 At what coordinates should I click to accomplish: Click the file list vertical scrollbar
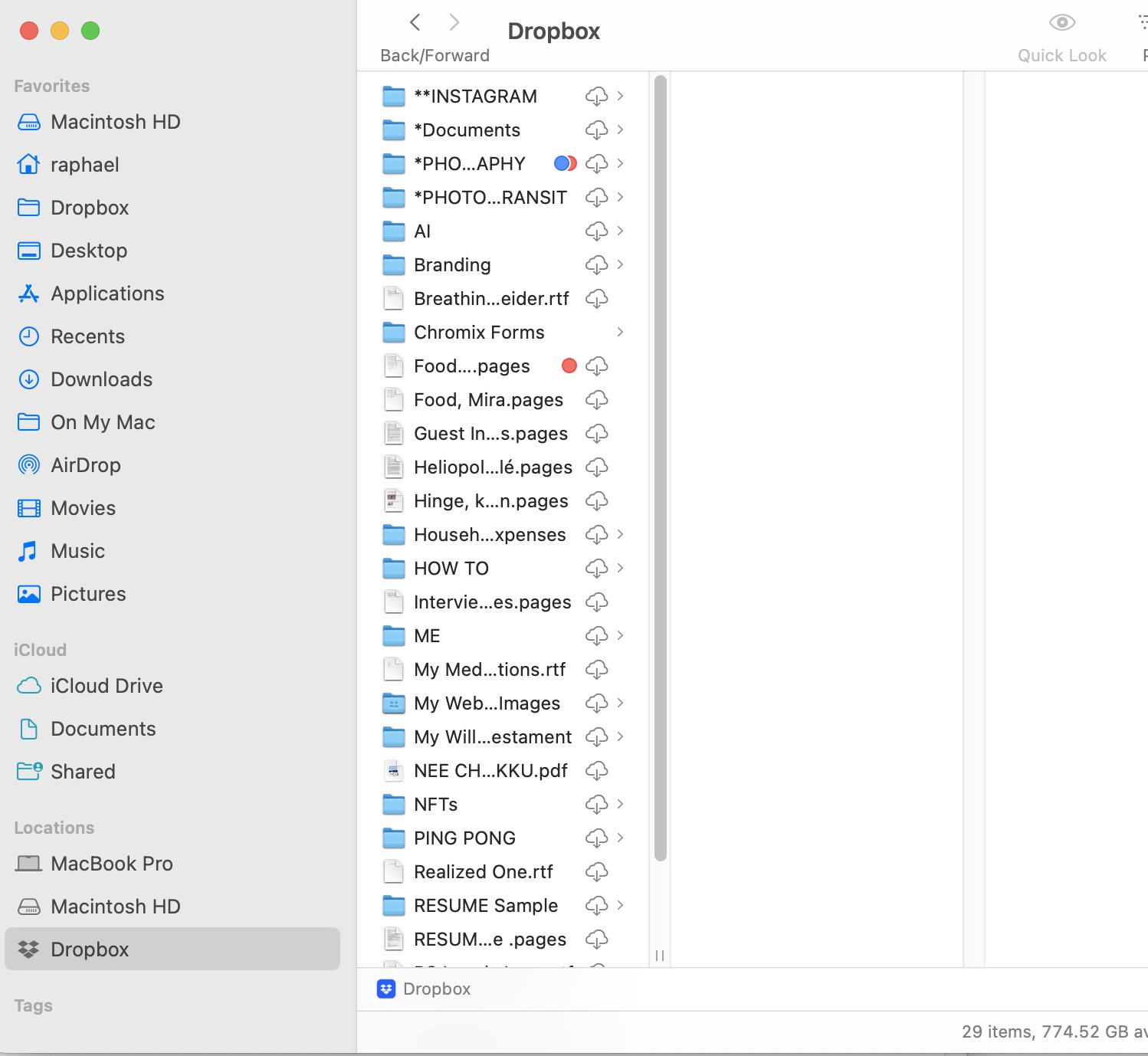pos(661,467)
